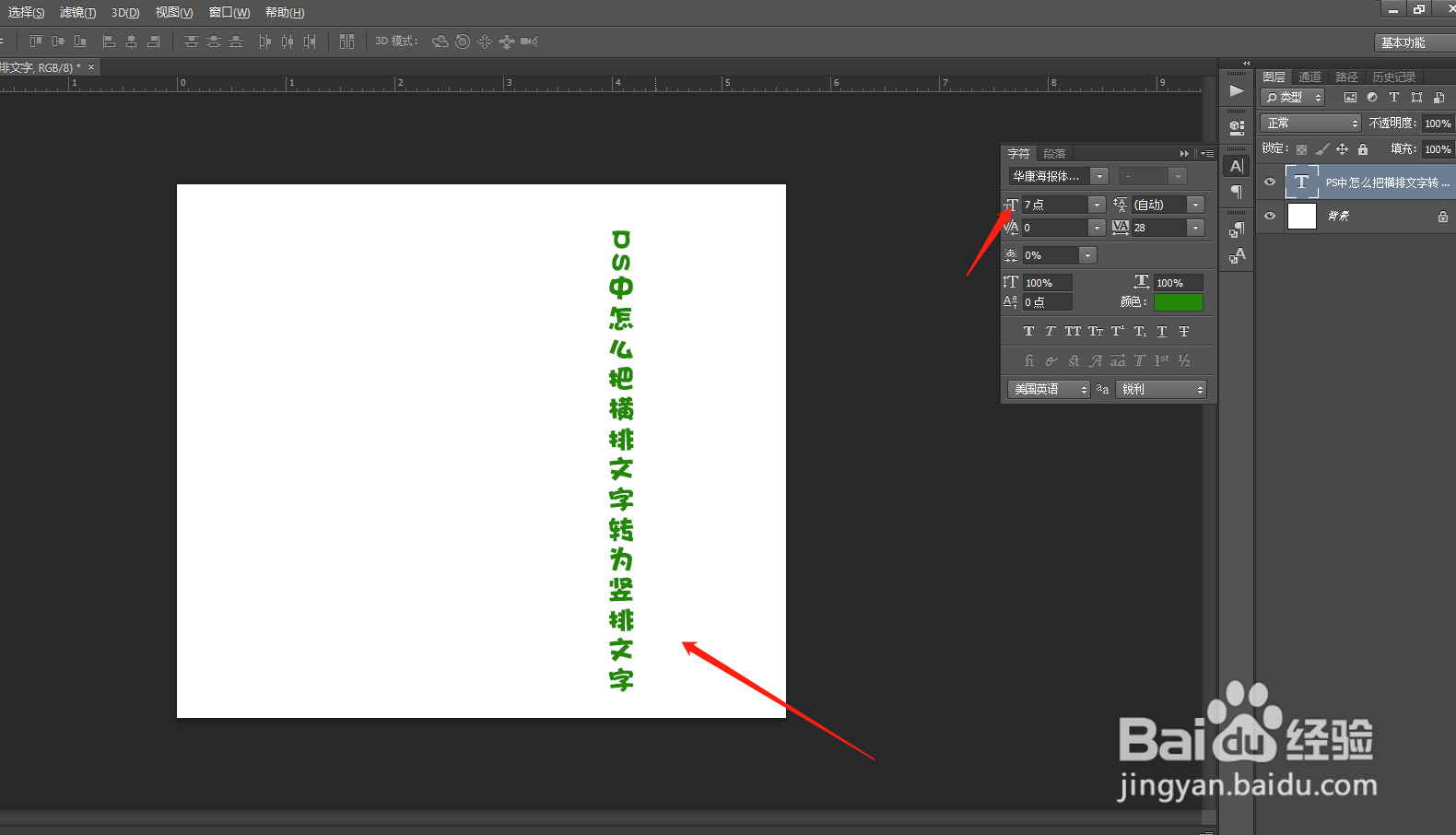Open the 视图(V) menu
The image size is (1456, 835).
click(174, 12)
